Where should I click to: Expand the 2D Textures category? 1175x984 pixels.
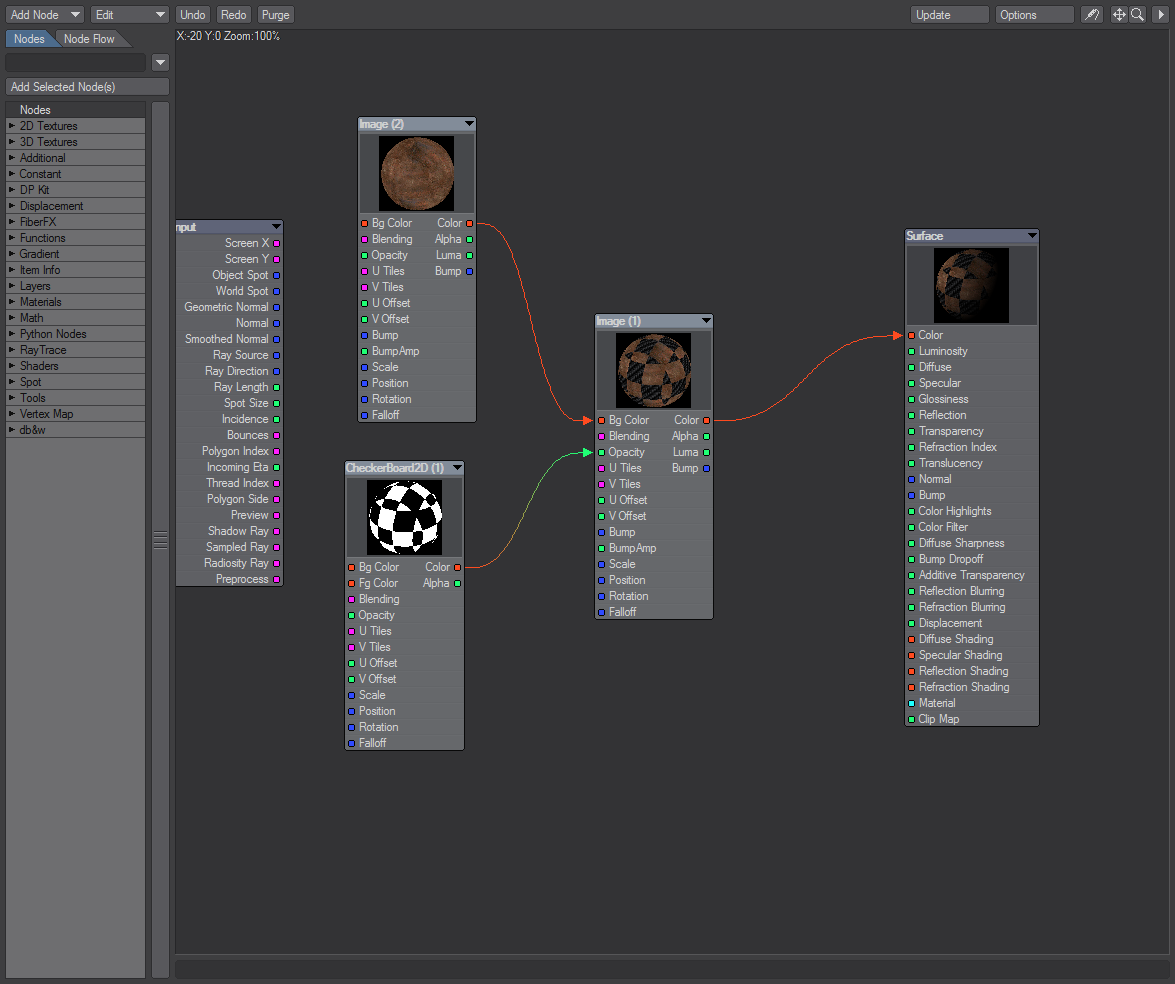(12, 126)
